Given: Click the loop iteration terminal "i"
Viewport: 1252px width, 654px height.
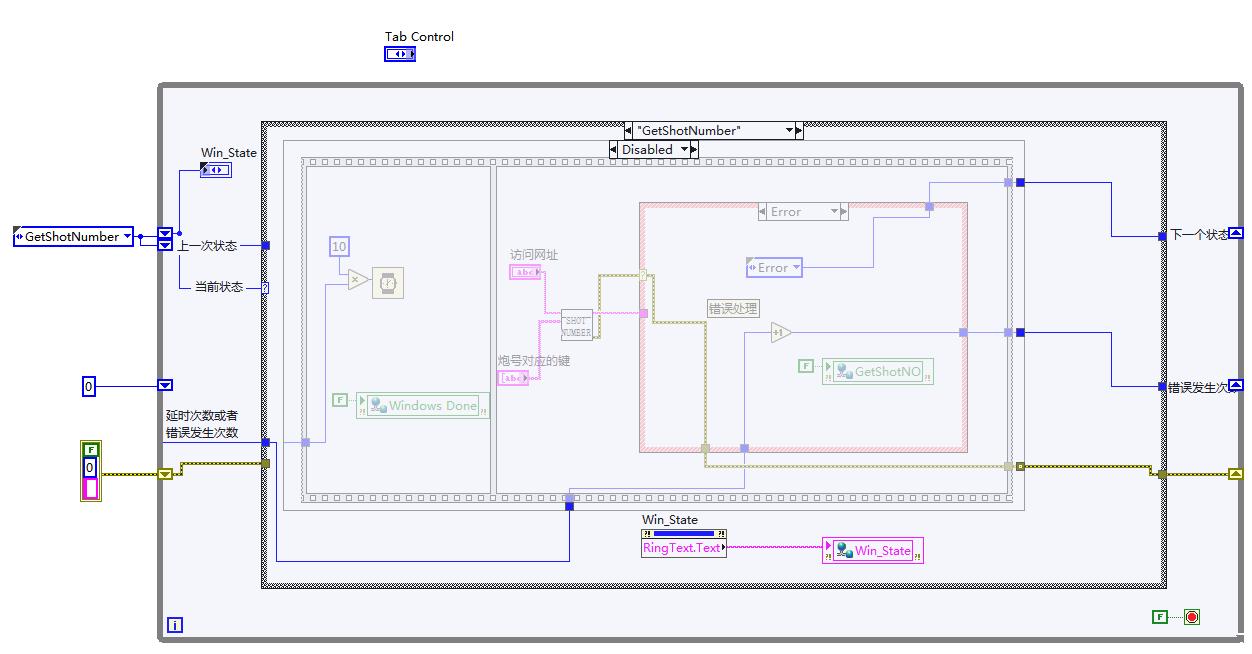Looking at the screenshot, I should tap(175, 625).
